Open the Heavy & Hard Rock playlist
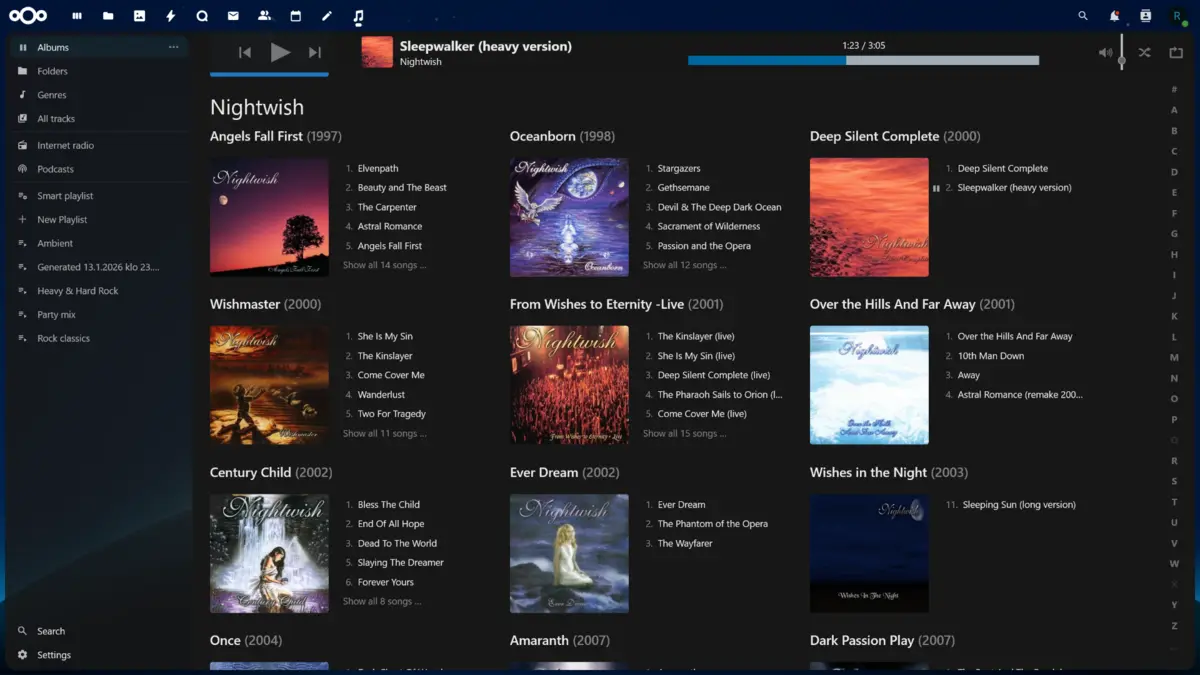The image size is (1200, 675). 100,291
